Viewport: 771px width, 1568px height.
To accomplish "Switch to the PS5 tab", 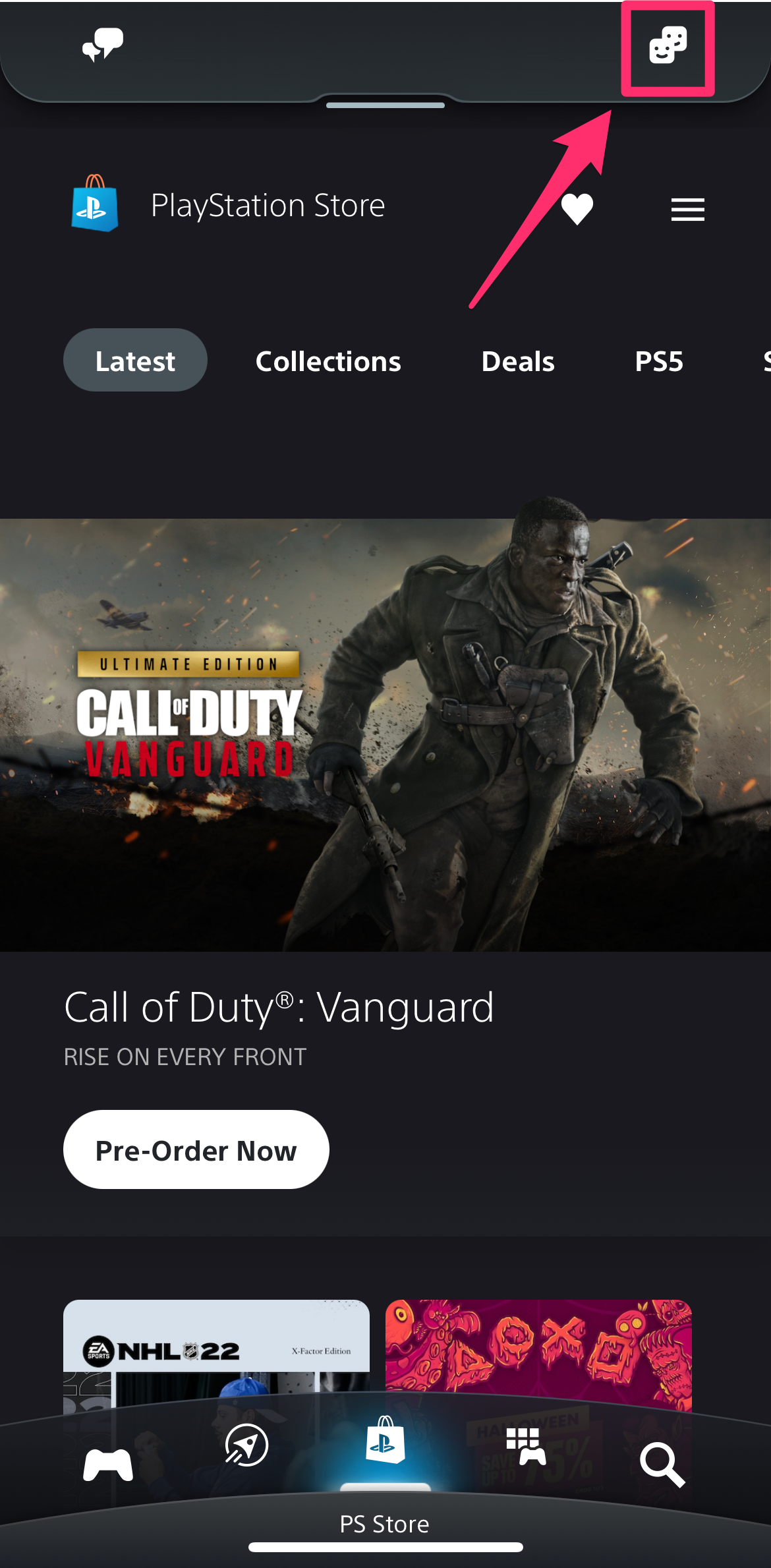I will [659, 361].
